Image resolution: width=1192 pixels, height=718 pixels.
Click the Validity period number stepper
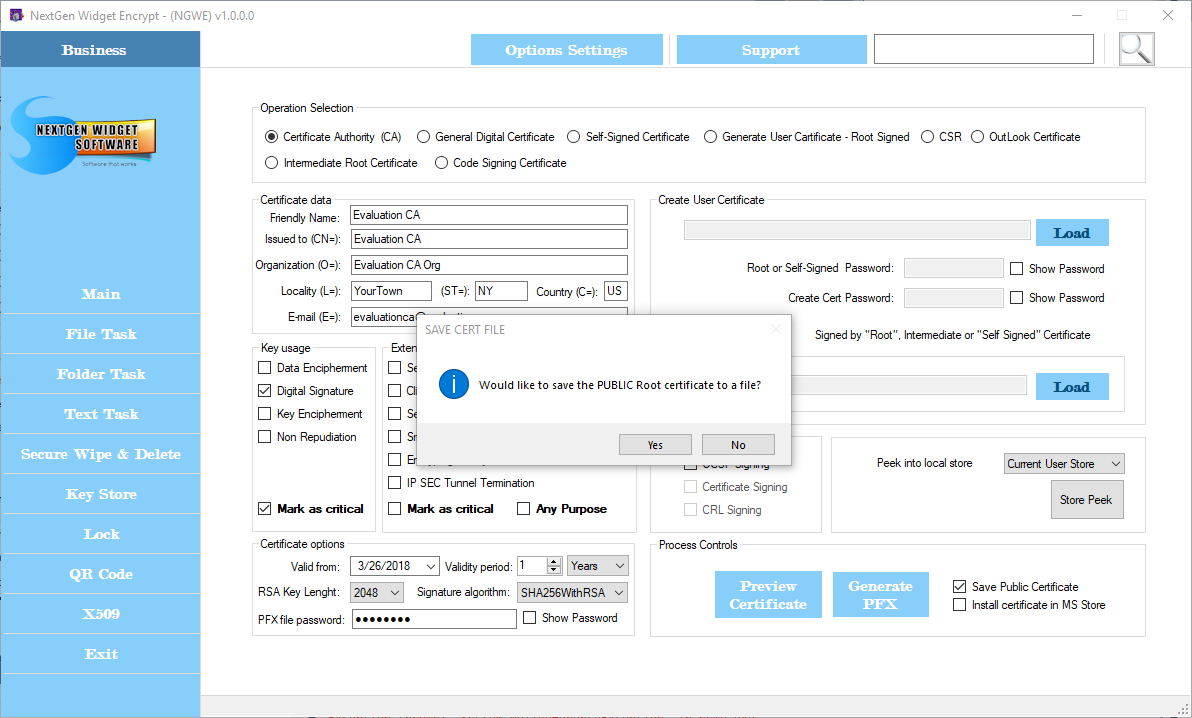tap(554, 566)
